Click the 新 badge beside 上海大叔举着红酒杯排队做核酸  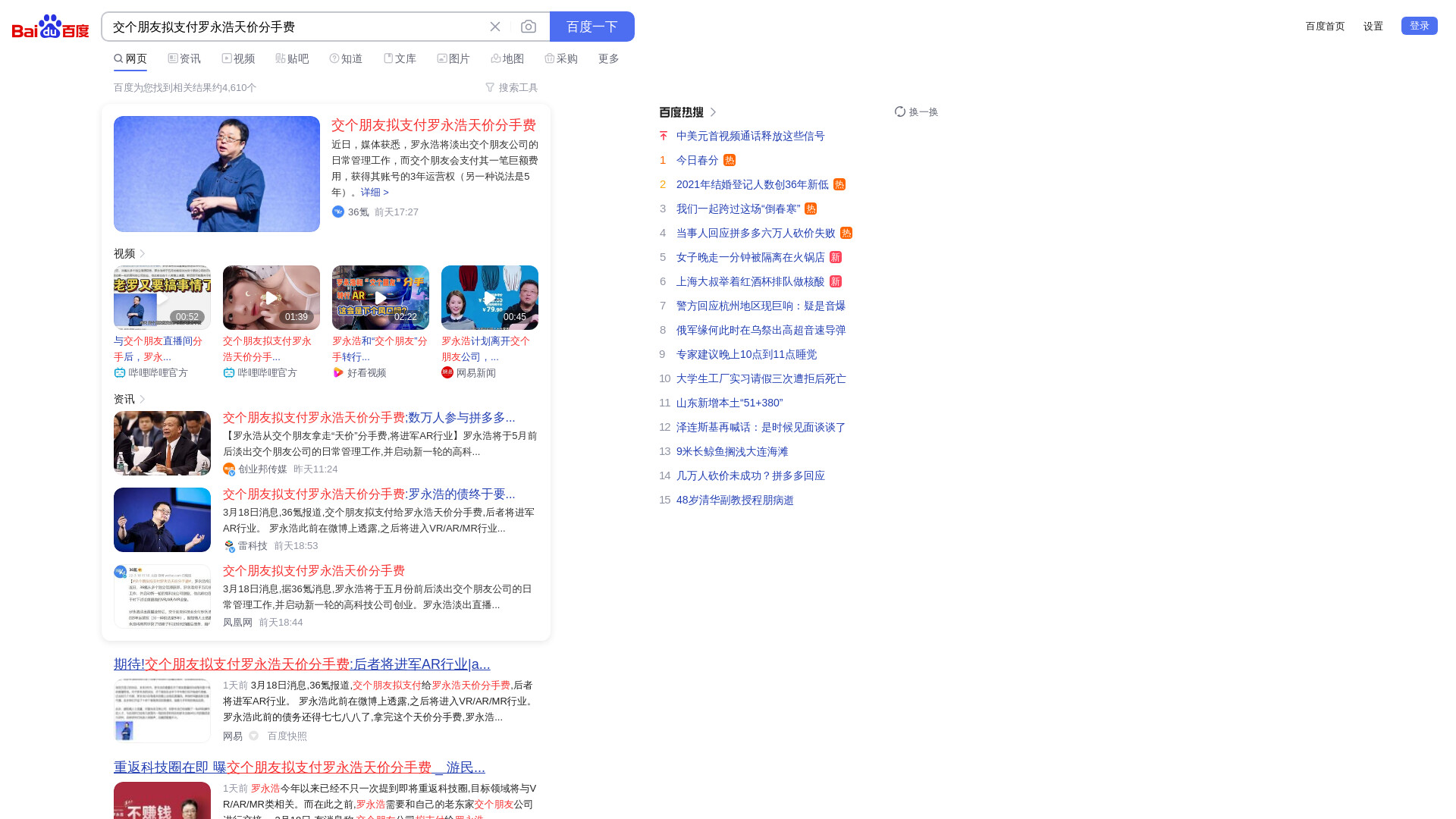(836, 281)
